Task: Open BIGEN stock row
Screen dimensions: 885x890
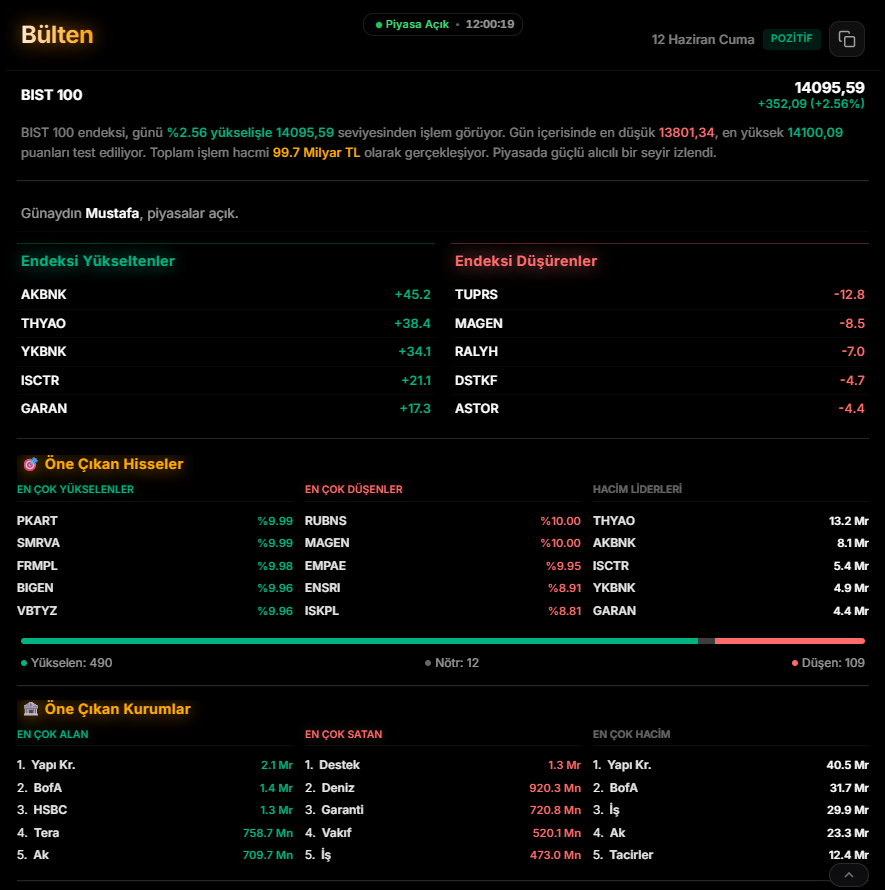Action: click(x=155, y=588)
